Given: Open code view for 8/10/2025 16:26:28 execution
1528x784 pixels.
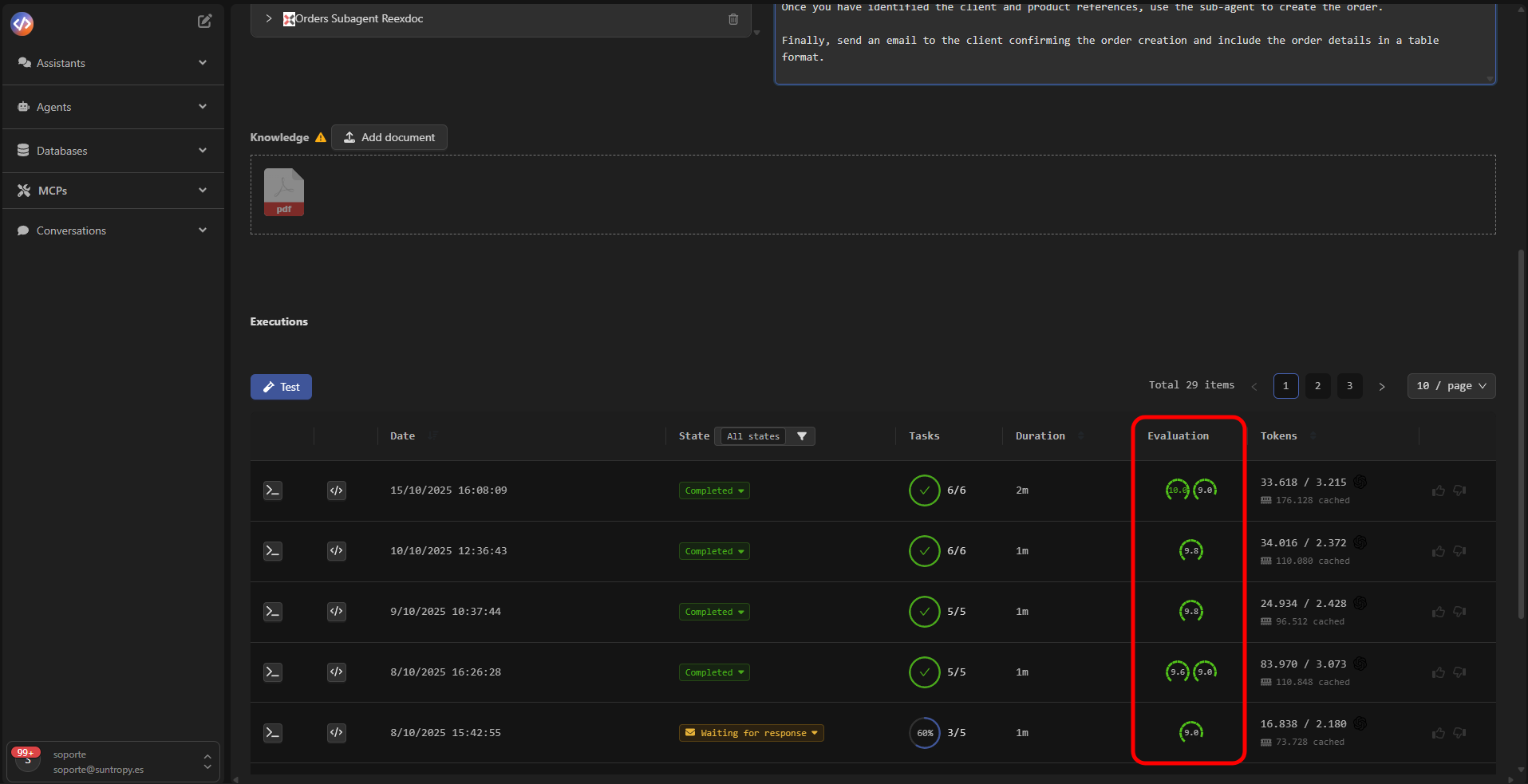Looking at the screenshot, I should click(337, 672).
